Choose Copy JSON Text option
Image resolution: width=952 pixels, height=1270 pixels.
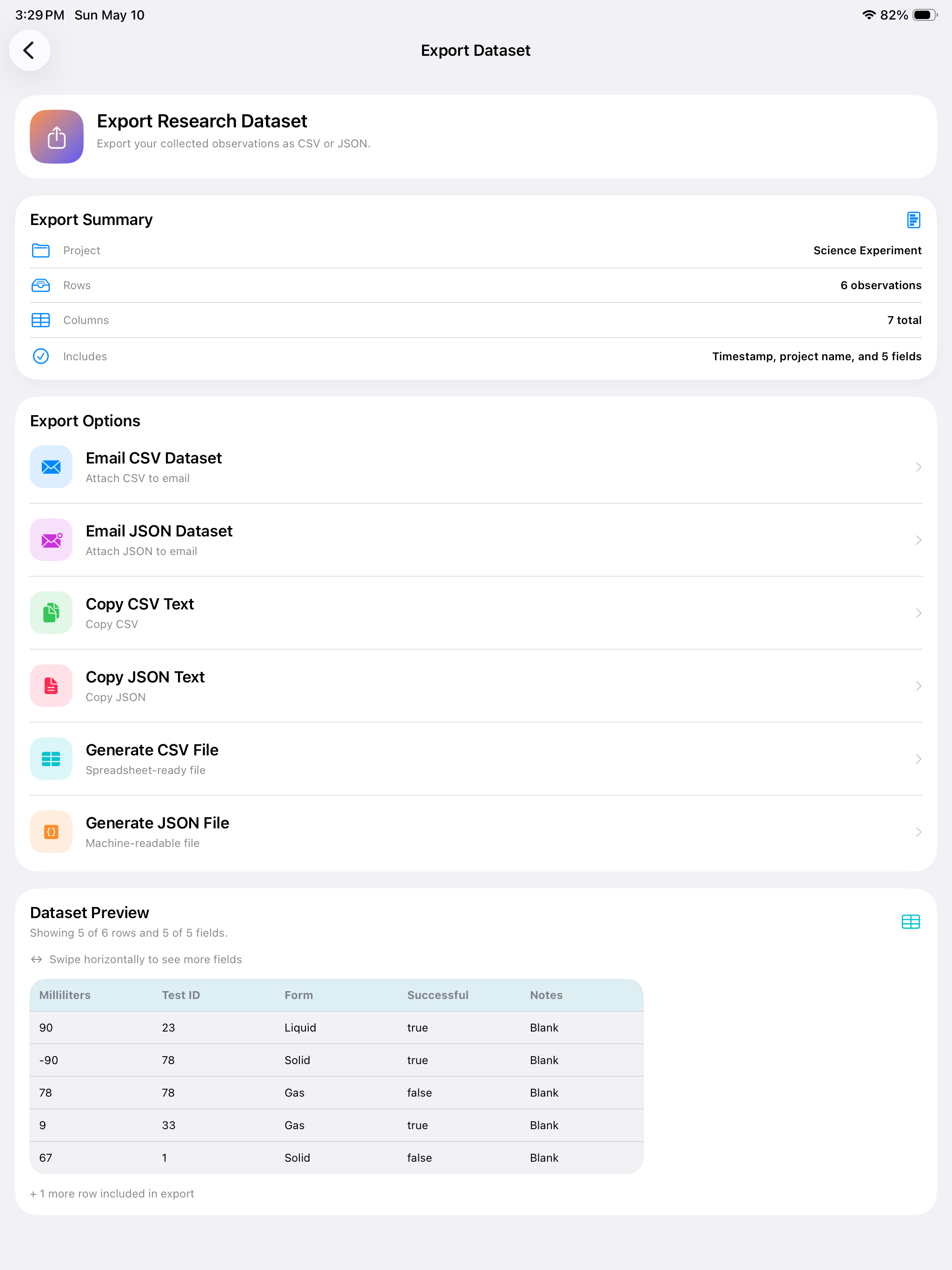click(x=476, y=686)
